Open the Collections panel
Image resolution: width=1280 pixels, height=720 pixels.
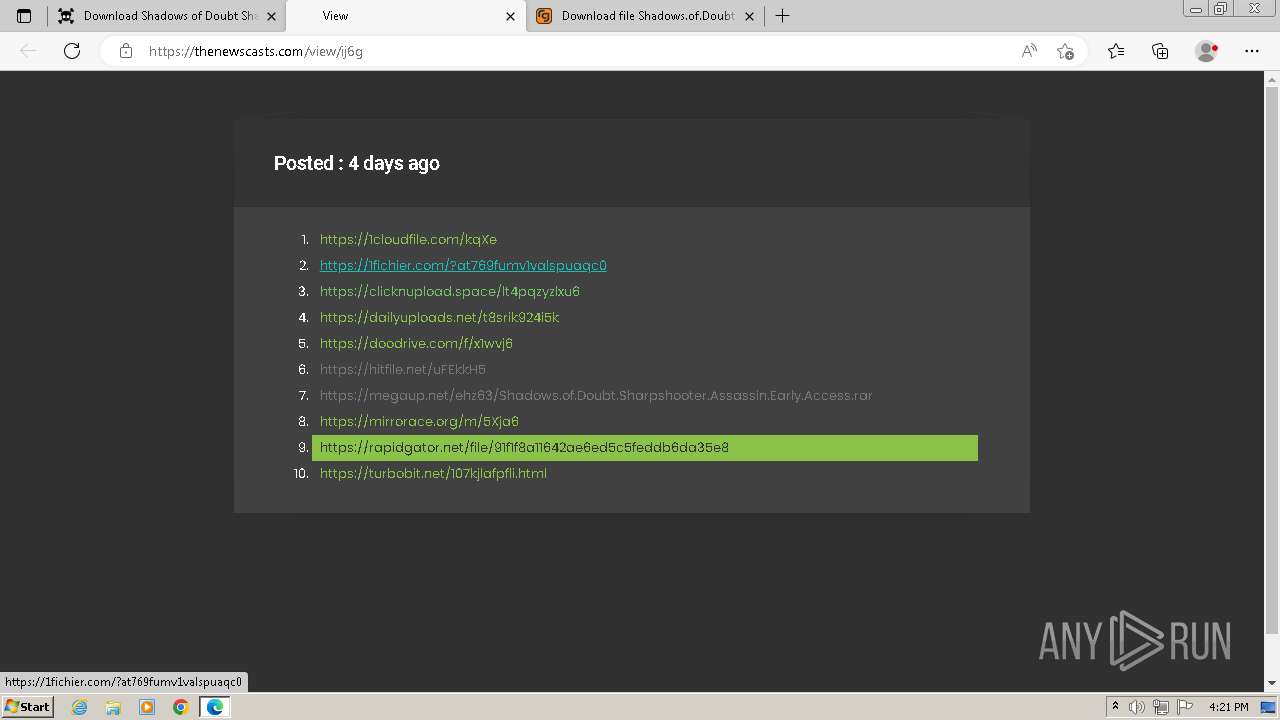(x=1160, y=51)
